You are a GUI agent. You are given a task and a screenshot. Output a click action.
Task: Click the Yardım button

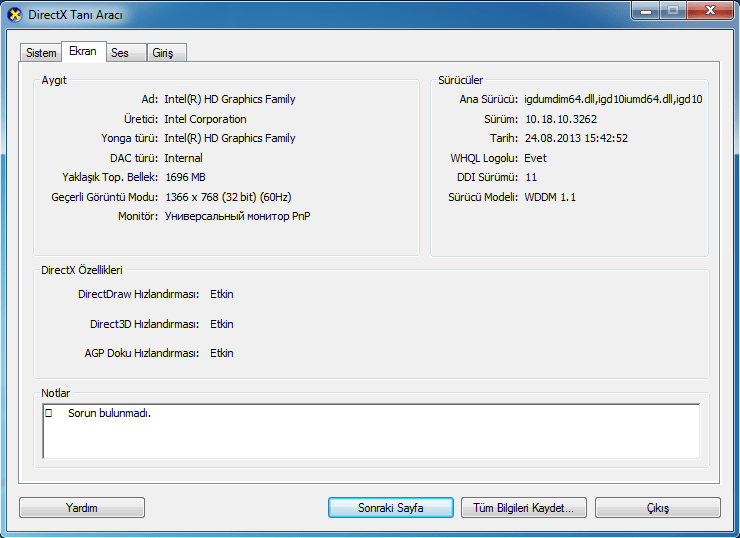[82, 508]
